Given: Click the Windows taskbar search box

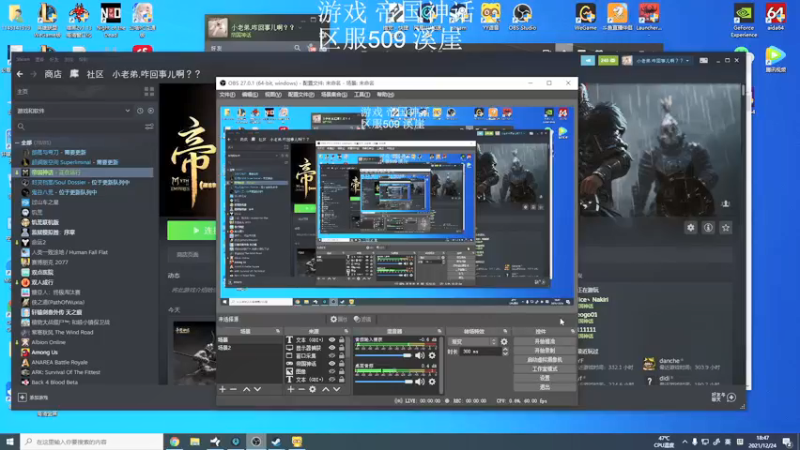Looking at the screenshot, I should [x=92, y=442].
